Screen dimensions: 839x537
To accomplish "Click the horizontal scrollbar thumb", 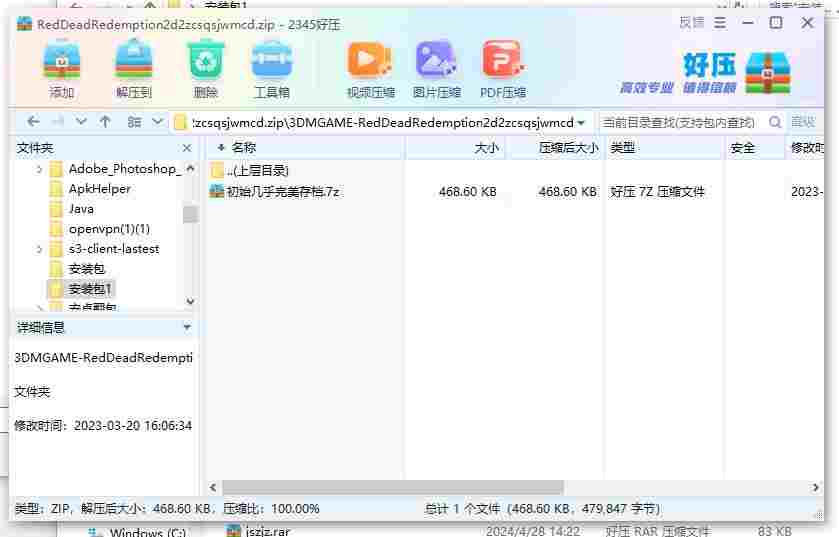I will click(x=393, y=487).
